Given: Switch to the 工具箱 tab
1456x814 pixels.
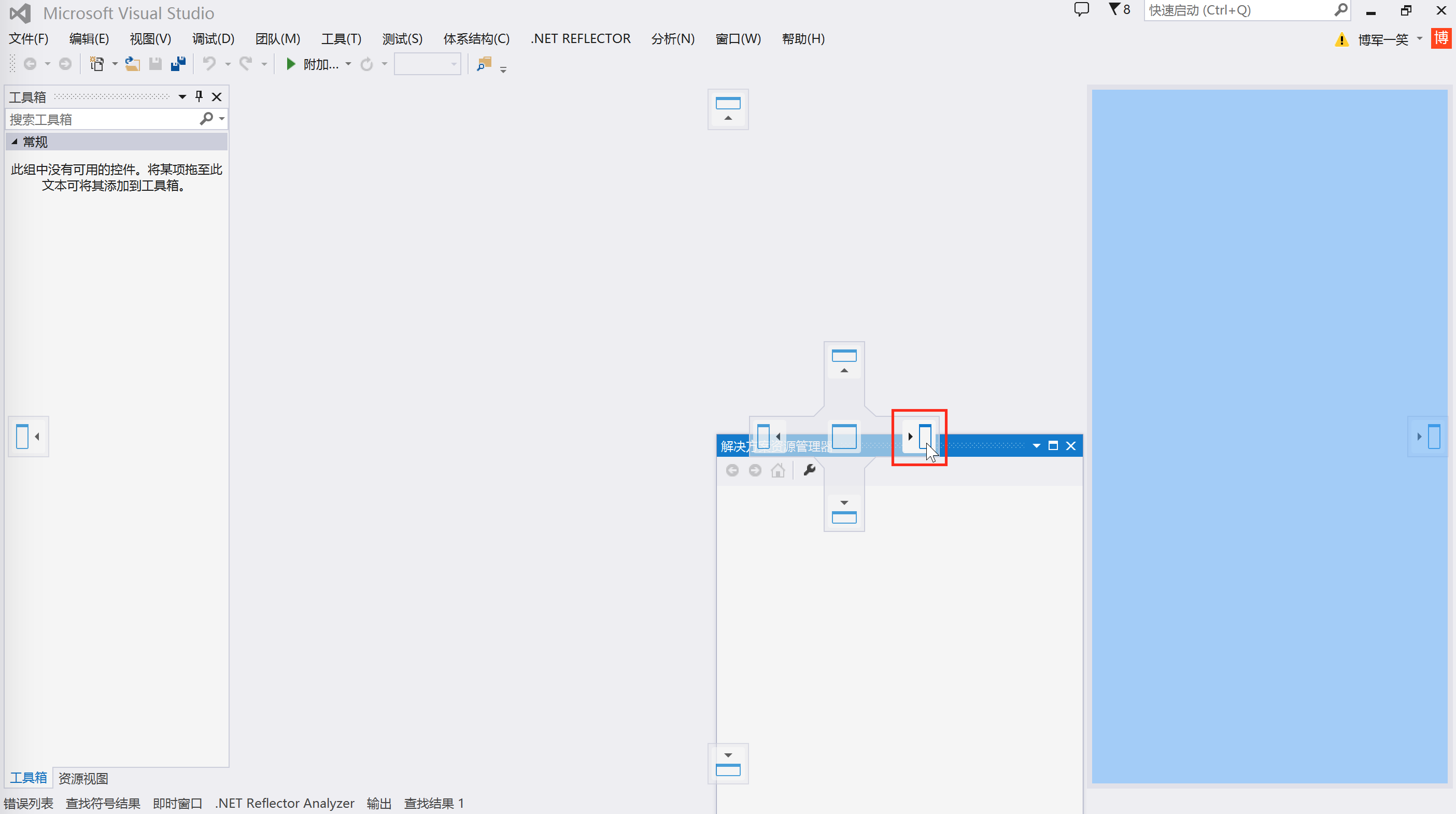Looking at the screenshot, I should tap(28, 778).
